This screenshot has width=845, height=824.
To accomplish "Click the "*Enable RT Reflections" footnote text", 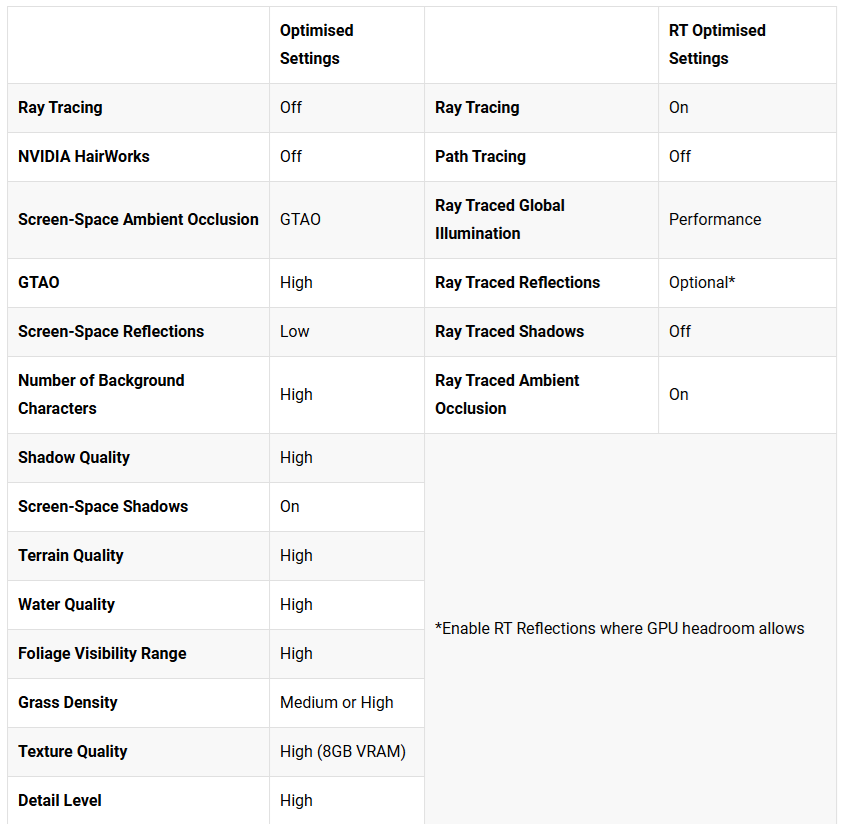I will (x=620, y=628).
